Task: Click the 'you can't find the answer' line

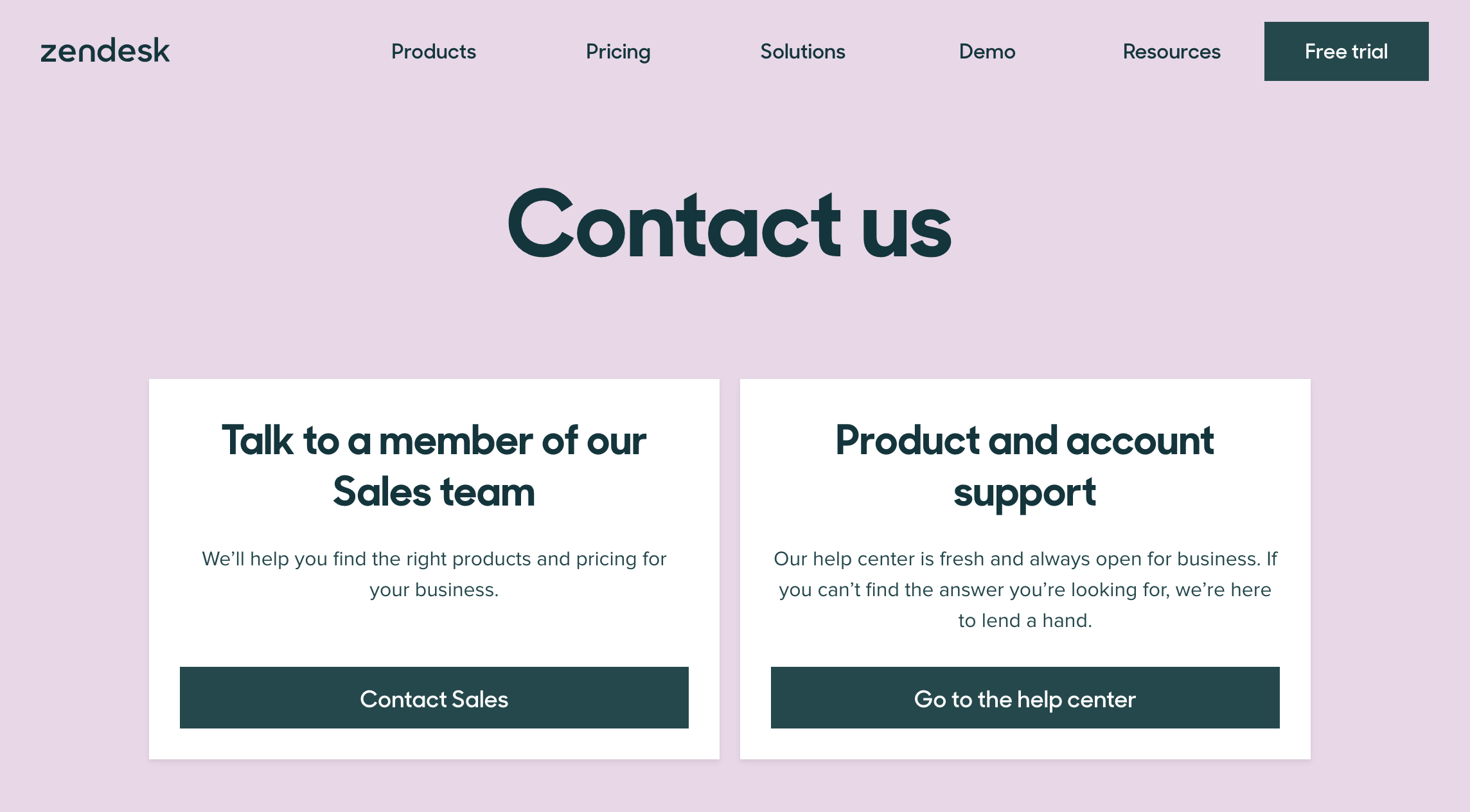Action: coord(1025,590)
